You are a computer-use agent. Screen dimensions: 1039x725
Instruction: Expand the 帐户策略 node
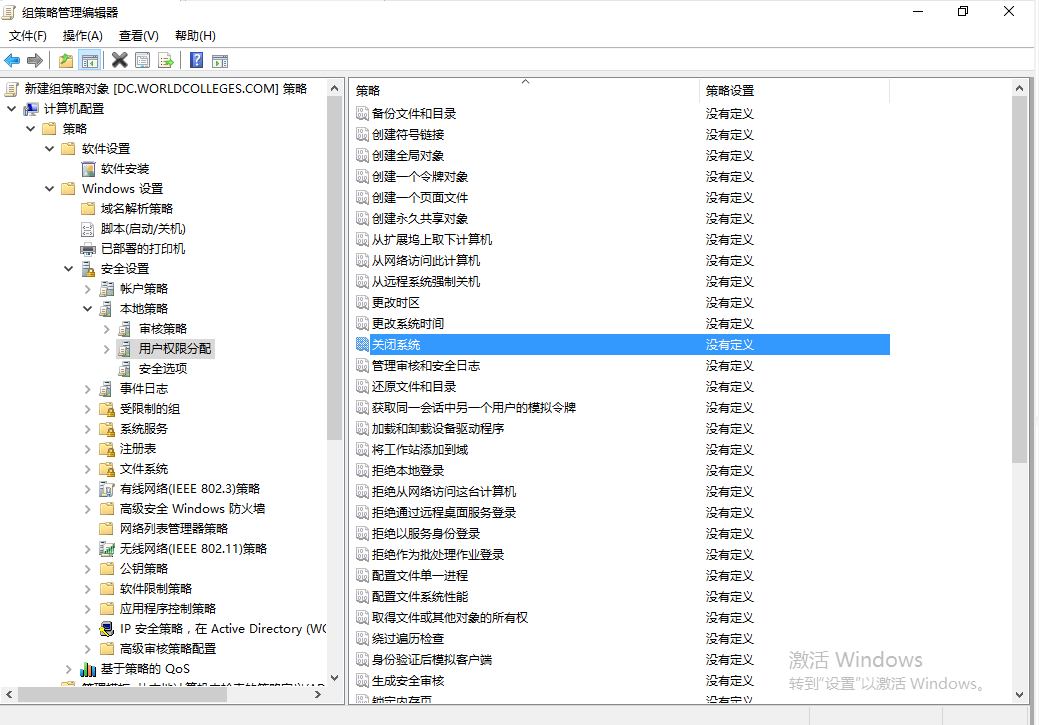pos(87,289)
